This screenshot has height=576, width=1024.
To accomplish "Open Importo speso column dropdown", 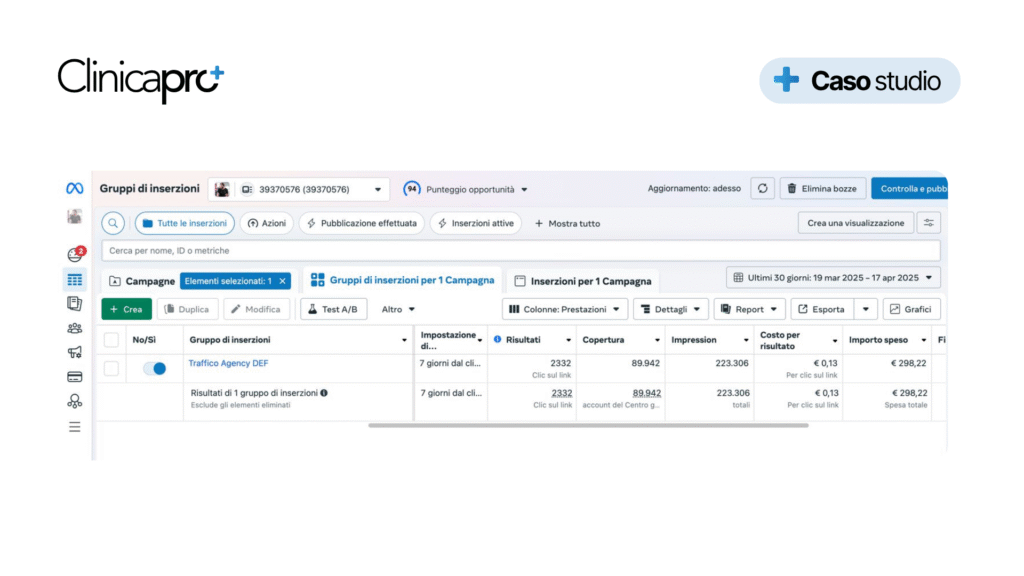I will pos(923,340).
